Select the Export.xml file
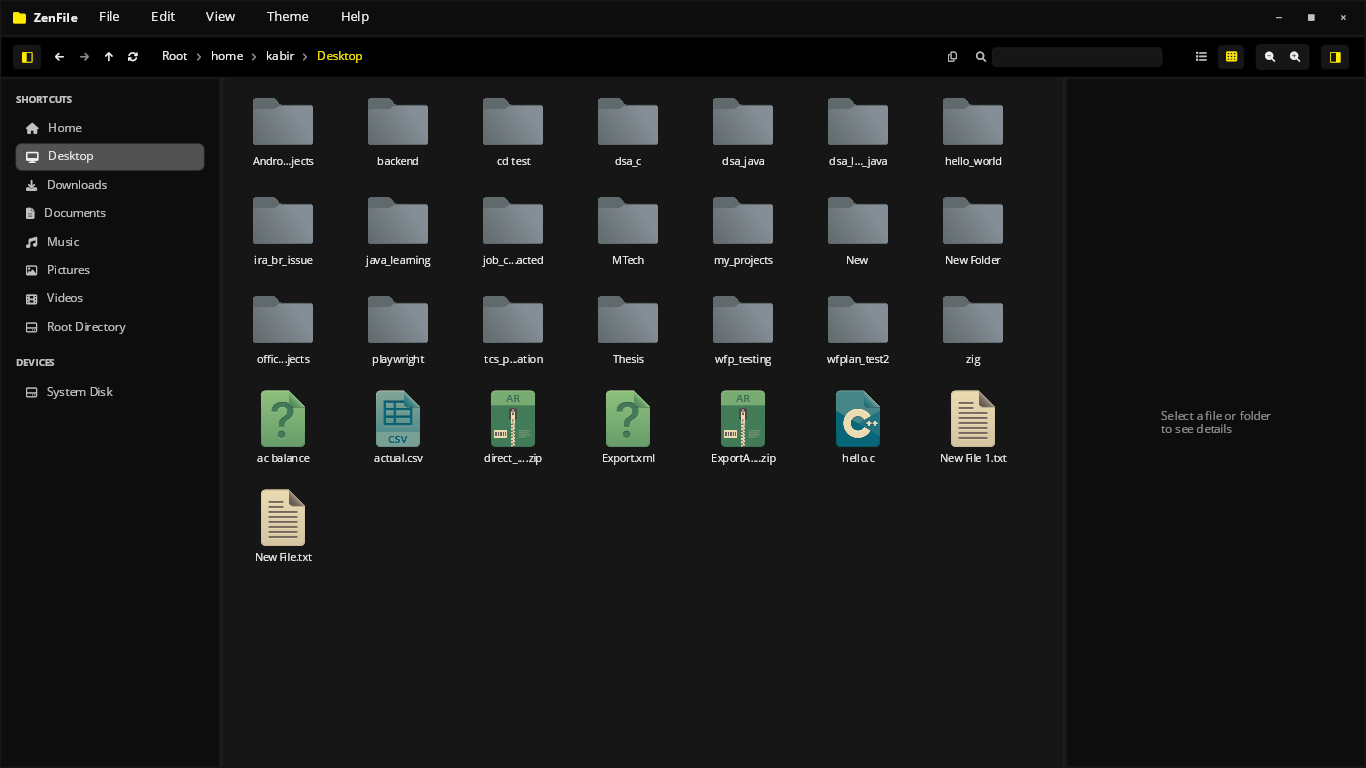Viewport: 1366px width, 768px height. [x=628, y=428]
